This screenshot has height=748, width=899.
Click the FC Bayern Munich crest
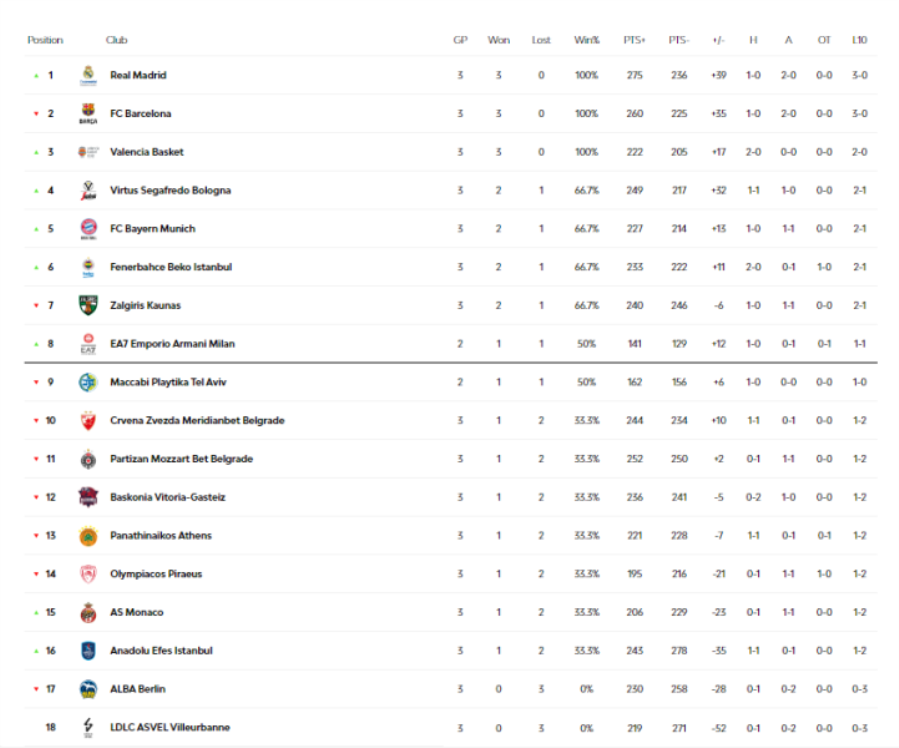[88, 229]
